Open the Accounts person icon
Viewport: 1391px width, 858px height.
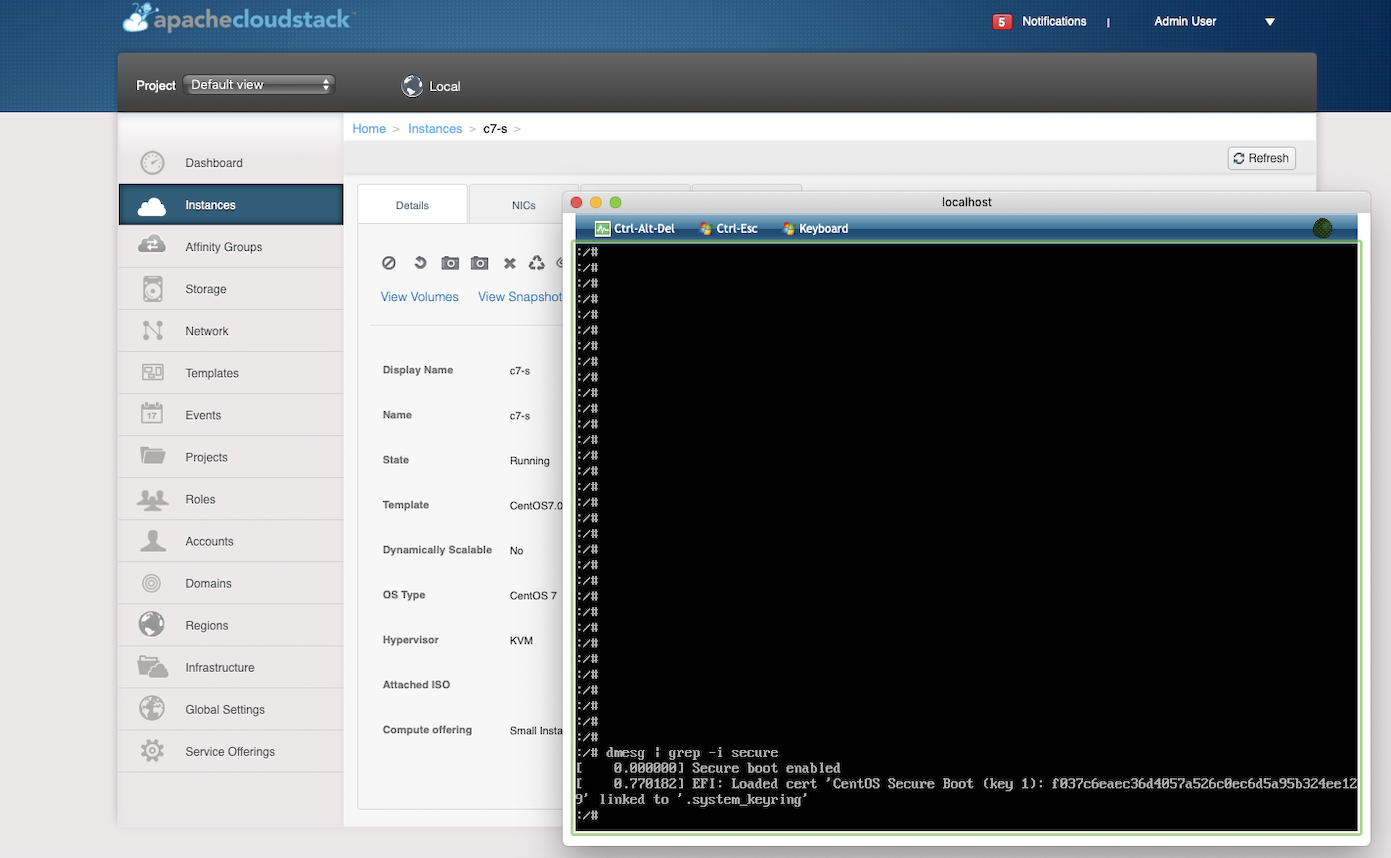coord(152,541)
